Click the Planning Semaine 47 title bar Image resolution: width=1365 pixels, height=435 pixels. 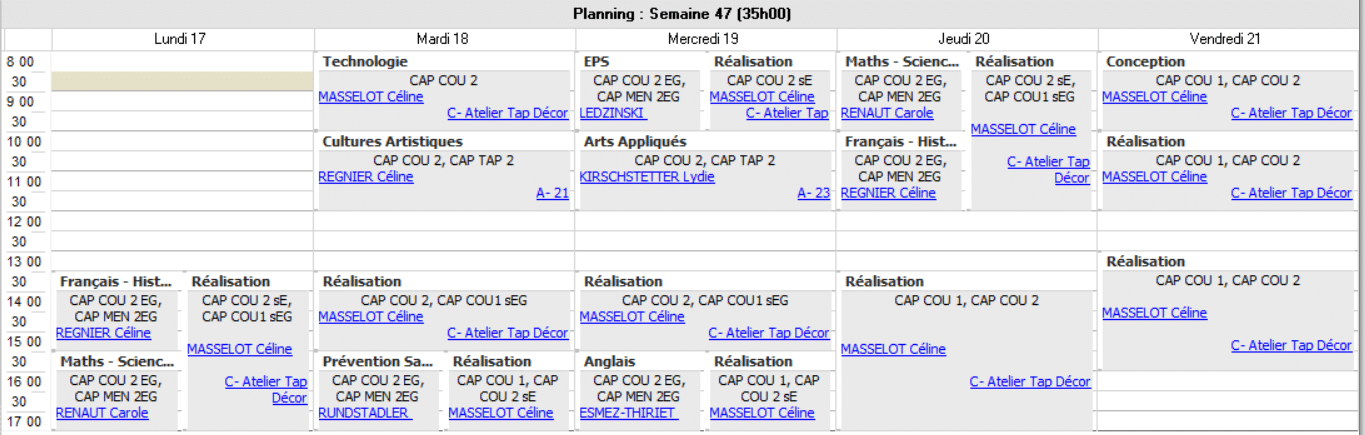(x=682, y=13)
